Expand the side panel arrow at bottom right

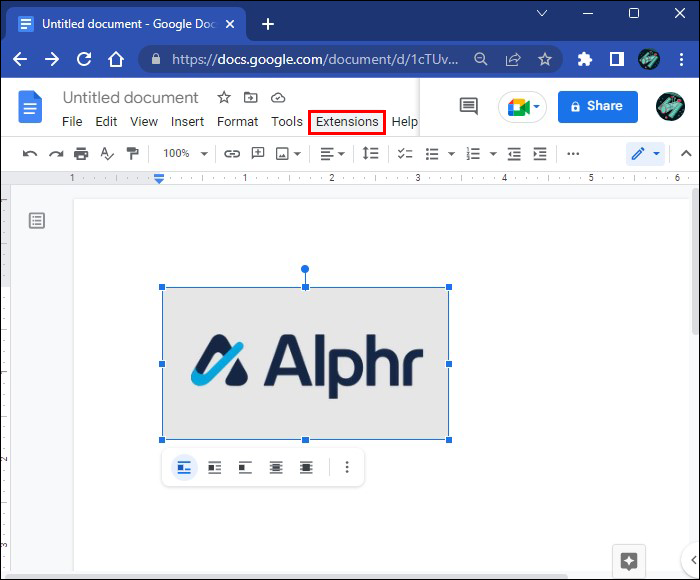tap(693, 560)
